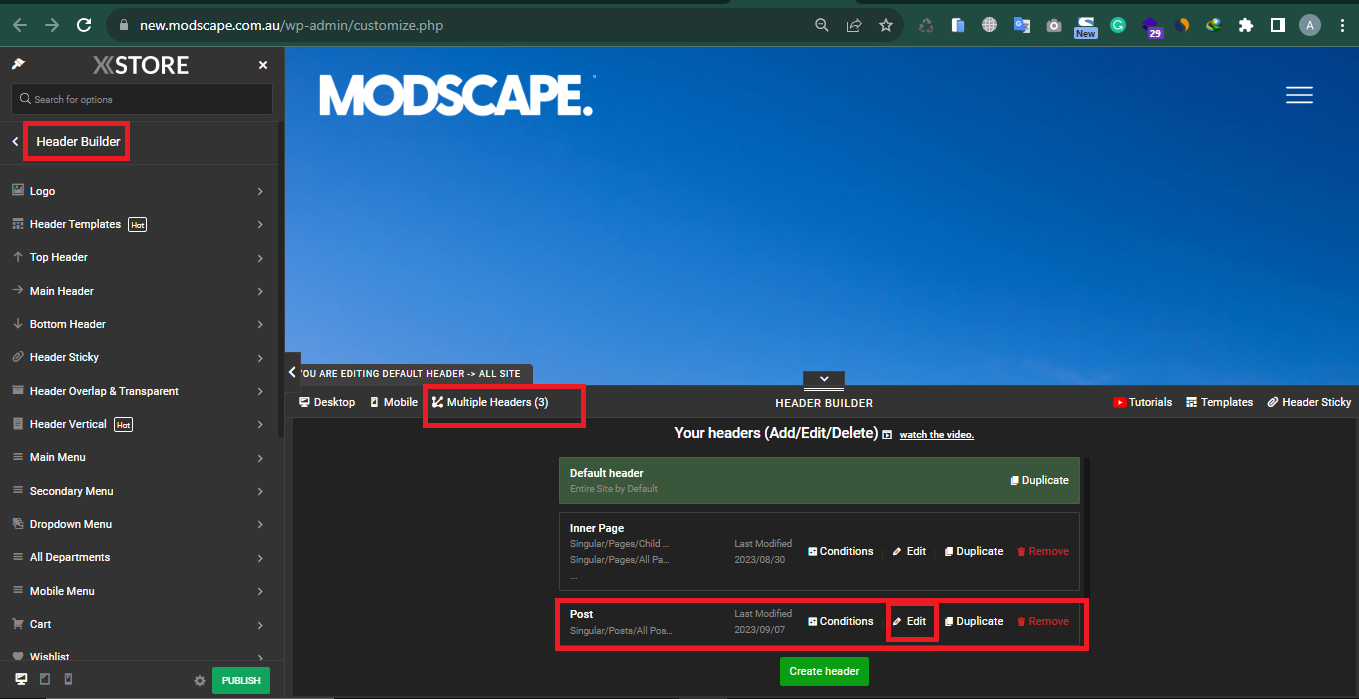Open the gear settings beside Publish
Viewport: 1359px width, 699px height.
[200, 681]
